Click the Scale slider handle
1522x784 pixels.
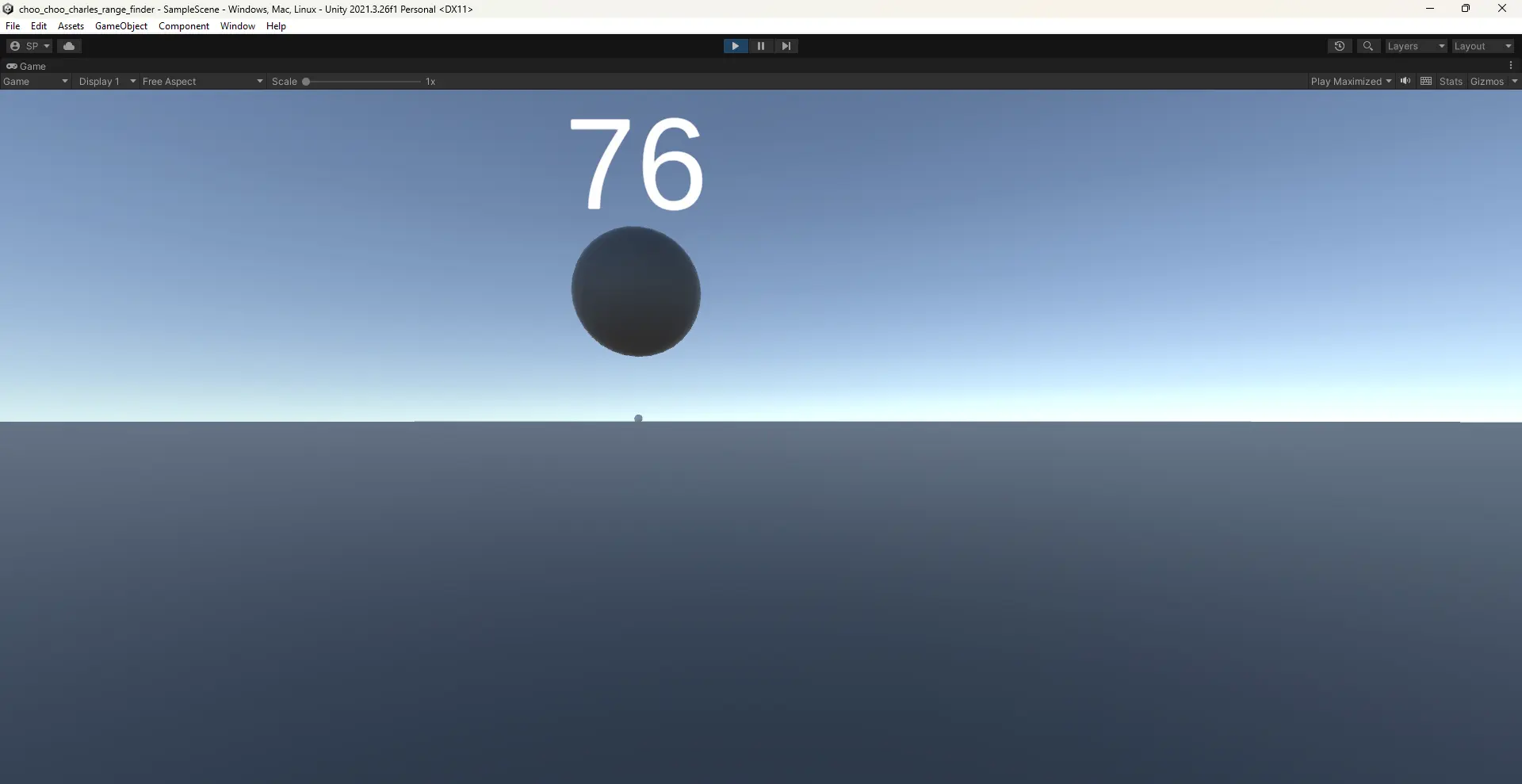pos(306,82)
